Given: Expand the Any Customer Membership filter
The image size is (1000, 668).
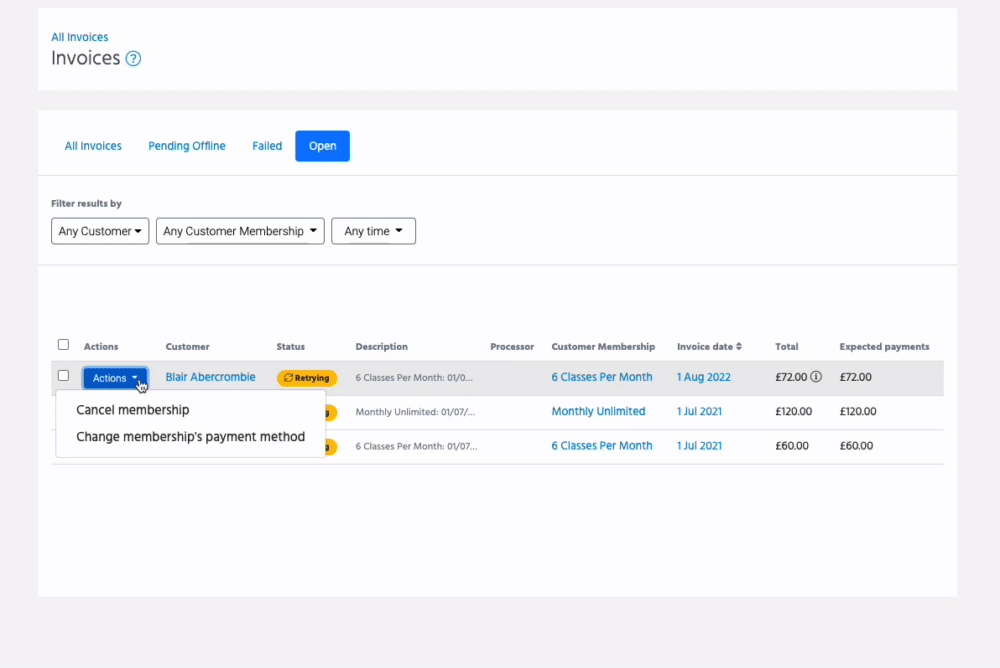Looking at the screenshot, I should click(240, 231).
